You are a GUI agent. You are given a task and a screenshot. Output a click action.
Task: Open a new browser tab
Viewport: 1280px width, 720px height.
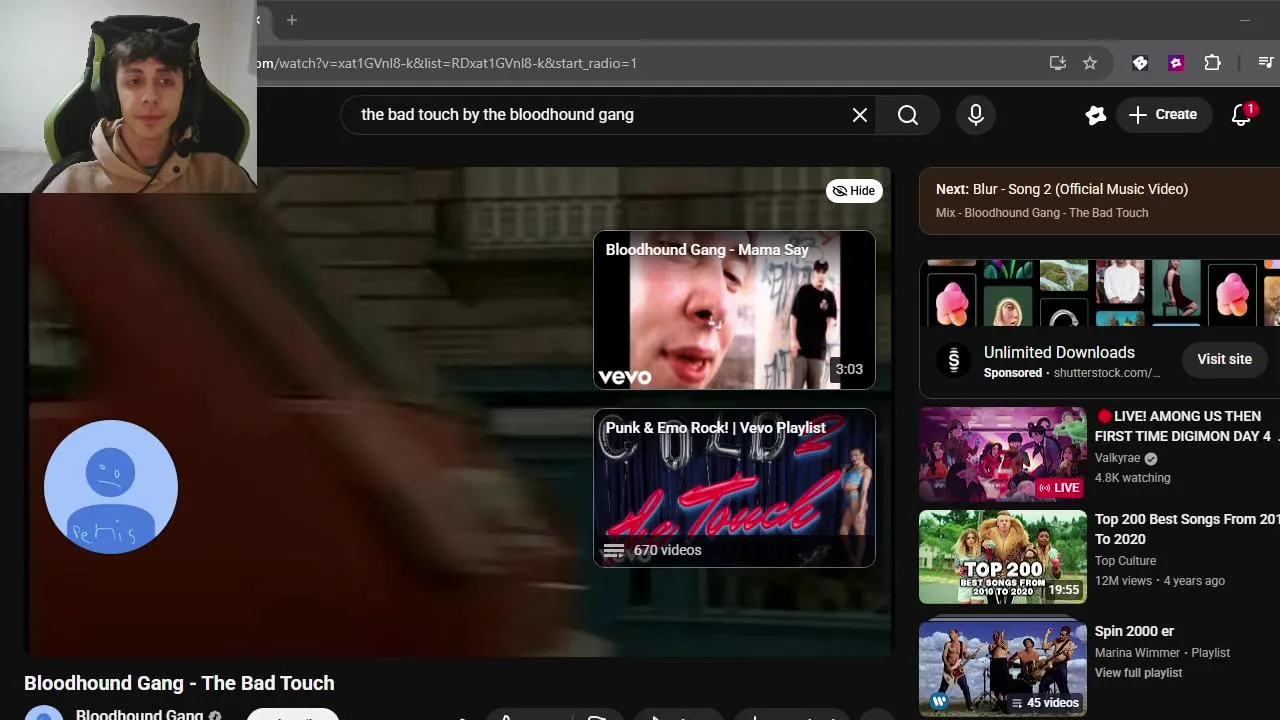pos(292,20)
